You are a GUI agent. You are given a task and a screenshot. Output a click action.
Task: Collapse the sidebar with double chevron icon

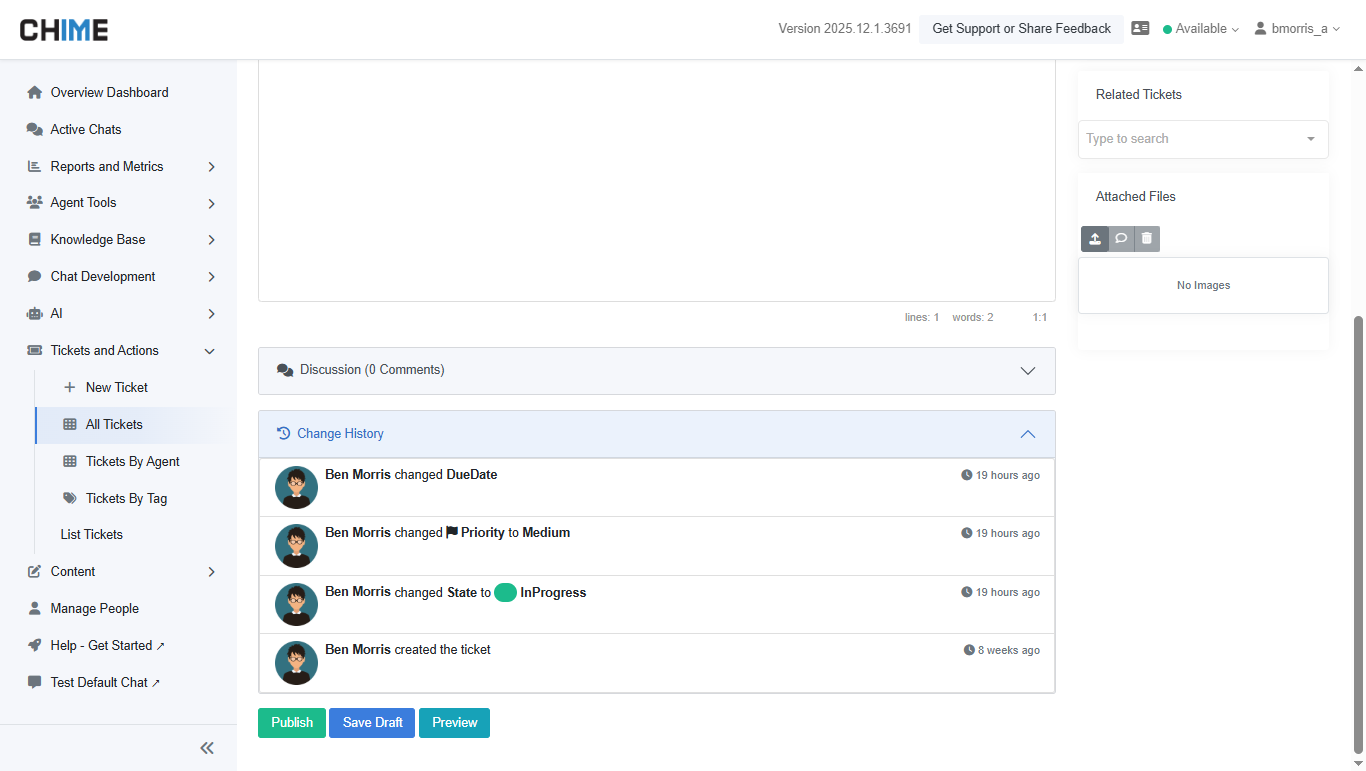coord(207,748)
